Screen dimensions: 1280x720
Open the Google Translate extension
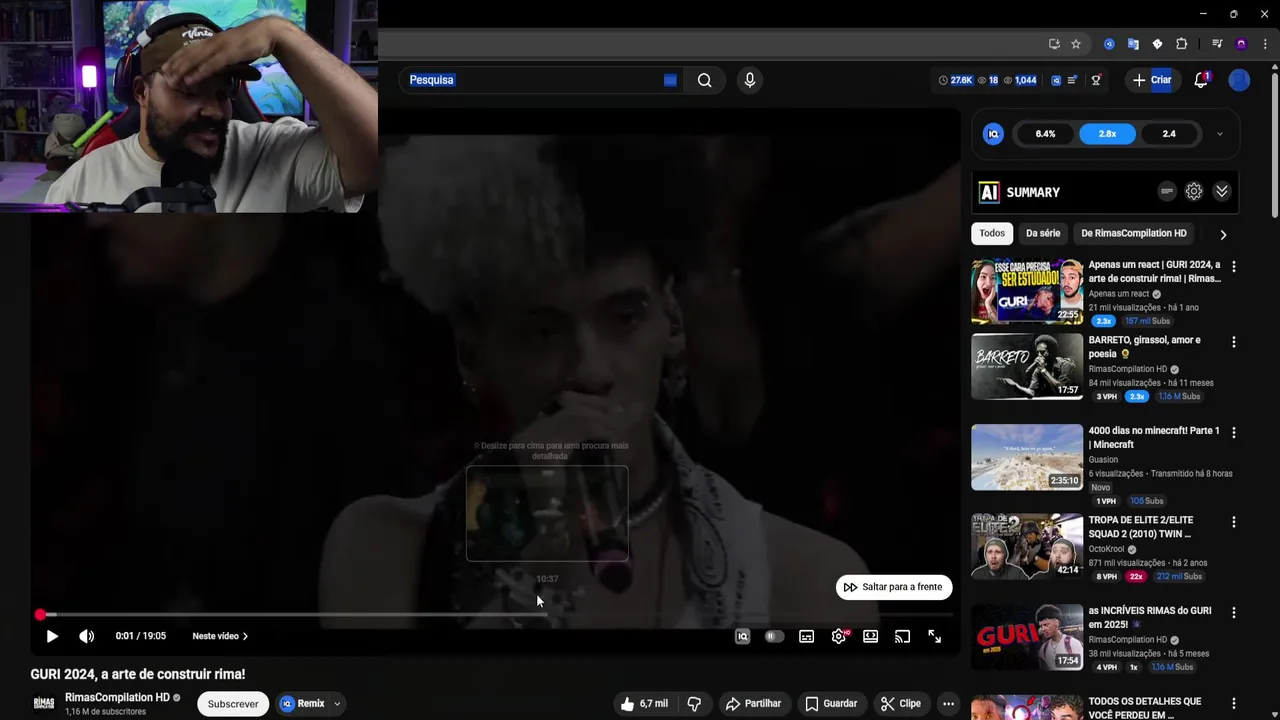pos(1133,44)
